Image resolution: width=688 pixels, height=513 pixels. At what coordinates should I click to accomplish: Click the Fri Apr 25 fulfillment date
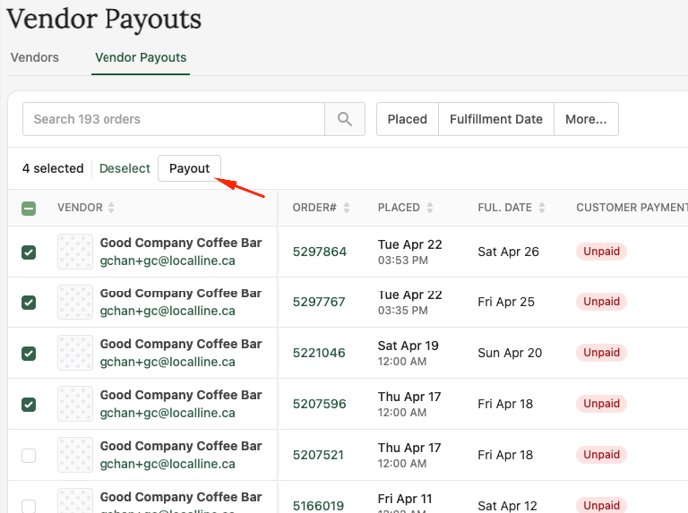coord(506,301)
